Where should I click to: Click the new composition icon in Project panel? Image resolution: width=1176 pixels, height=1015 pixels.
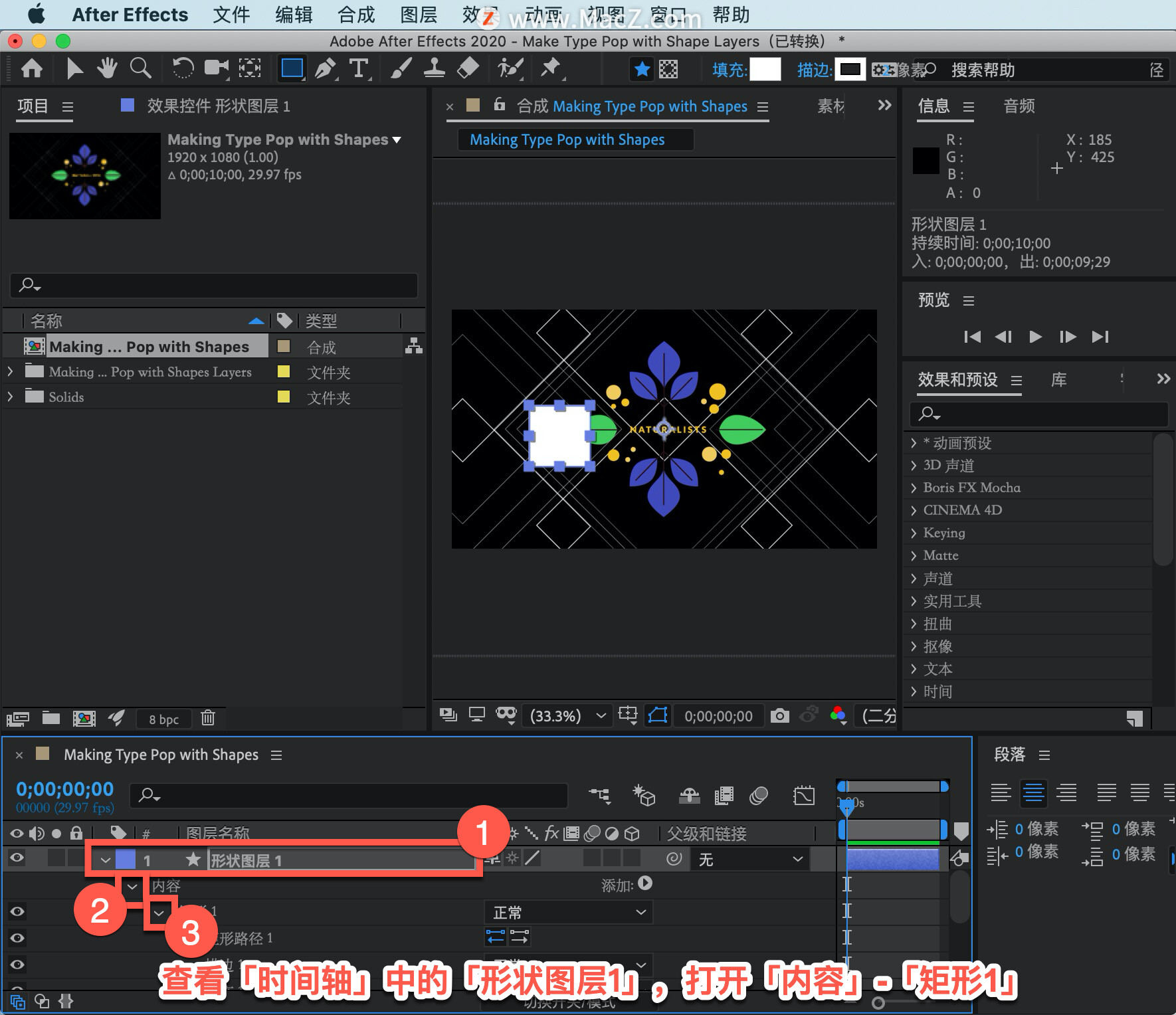(84, 718)
